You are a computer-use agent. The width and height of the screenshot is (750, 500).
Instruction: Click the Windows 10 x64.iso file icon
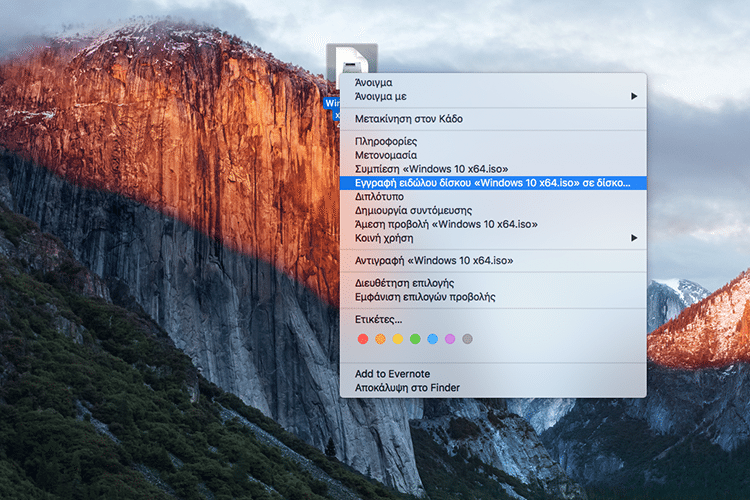(x=352, y=58)
